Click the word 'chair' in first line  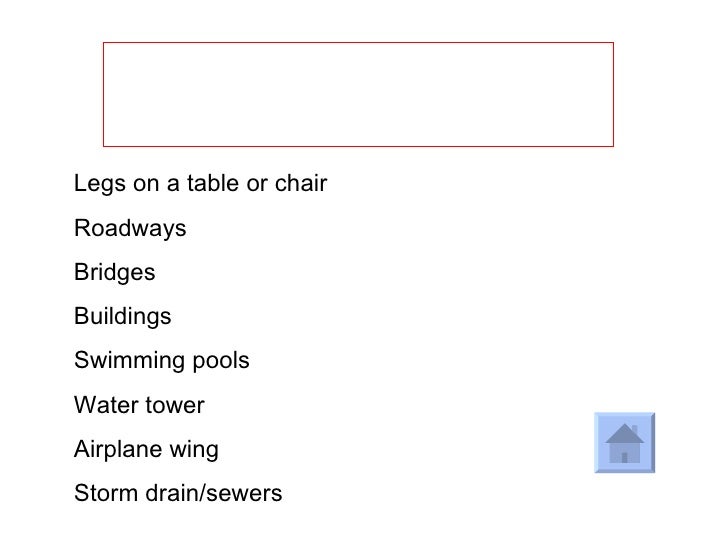pyautogui.click(x=301, y=182)
